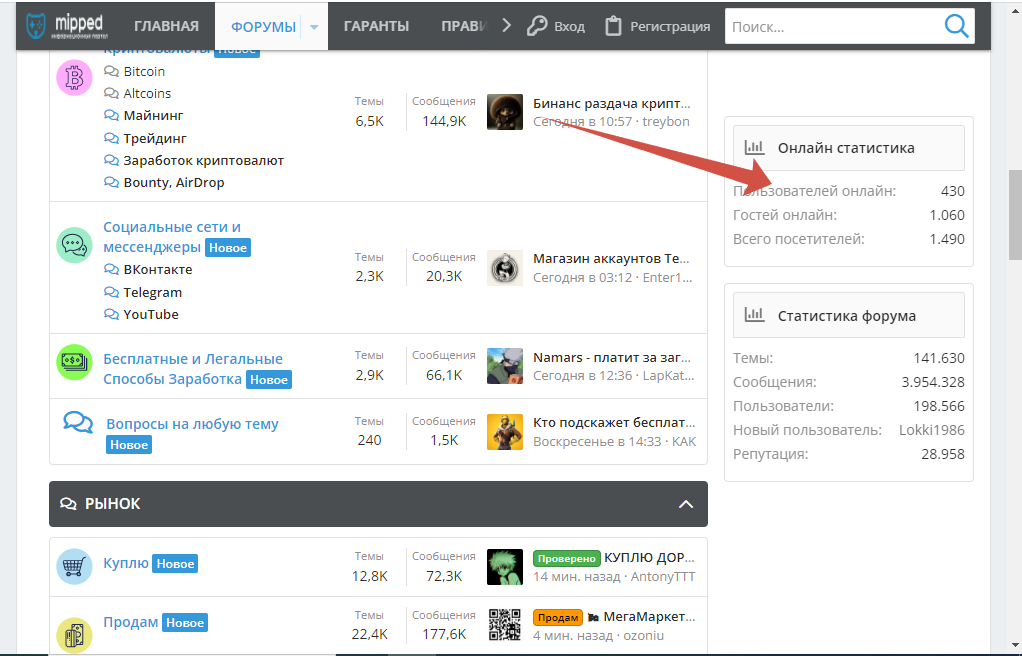Click the Вход login link
This screenshot has width=1022, height=656.
557,27
